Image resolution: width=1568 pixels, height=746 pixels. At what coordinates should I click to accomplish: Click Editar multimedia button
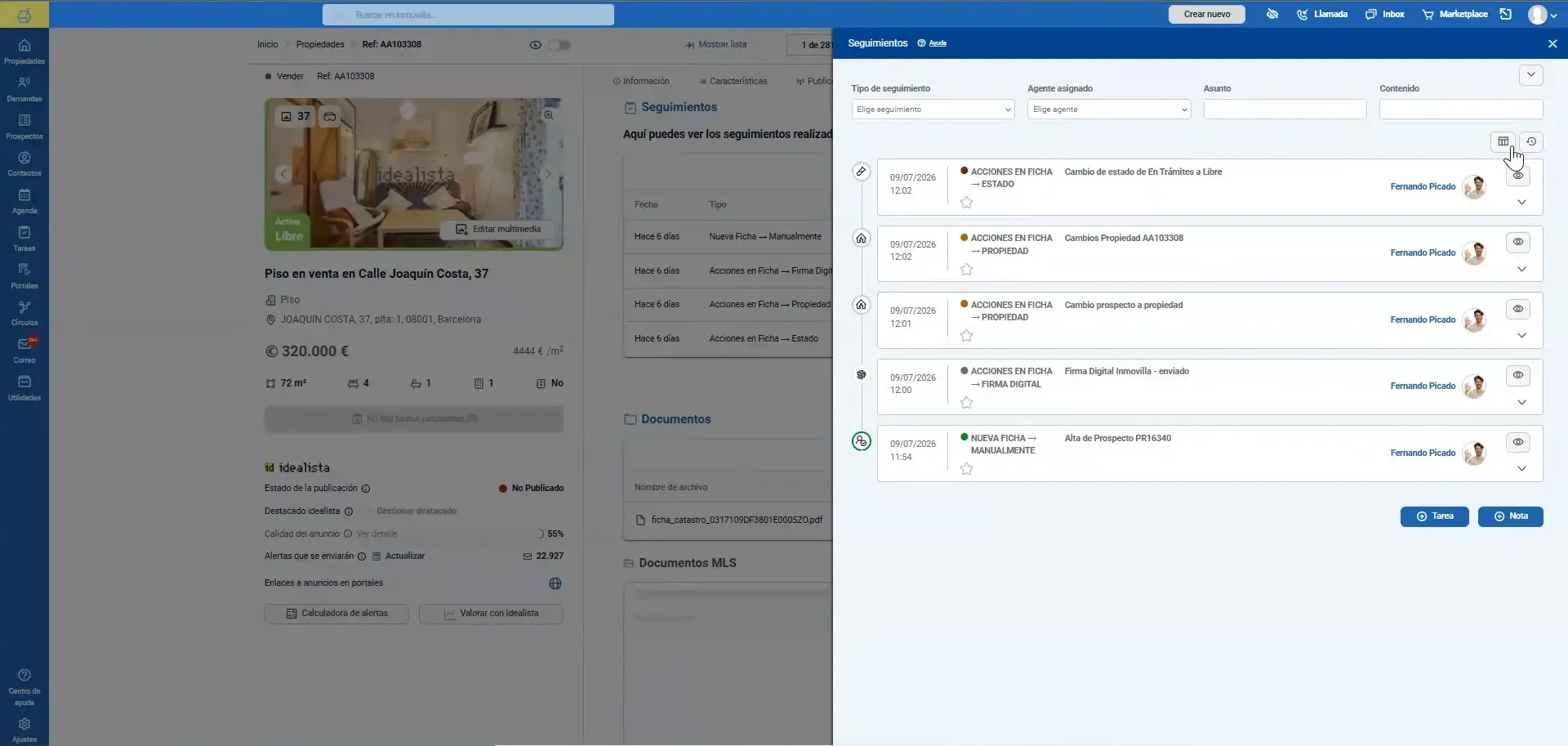click(498, 230)
